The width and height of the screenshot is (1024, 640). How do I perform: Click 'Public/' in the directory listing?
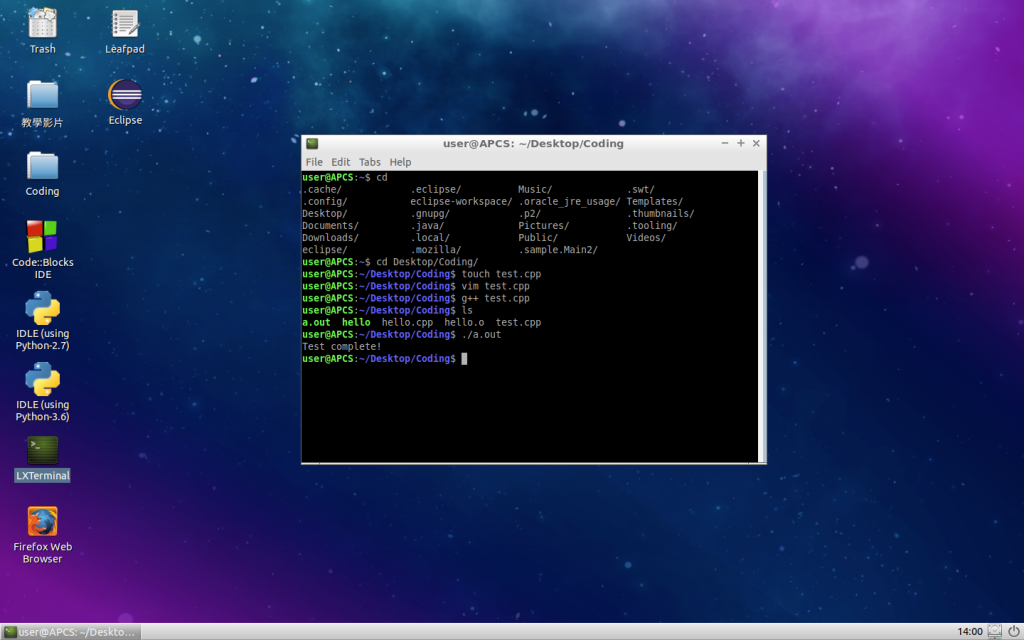(538, 238)
